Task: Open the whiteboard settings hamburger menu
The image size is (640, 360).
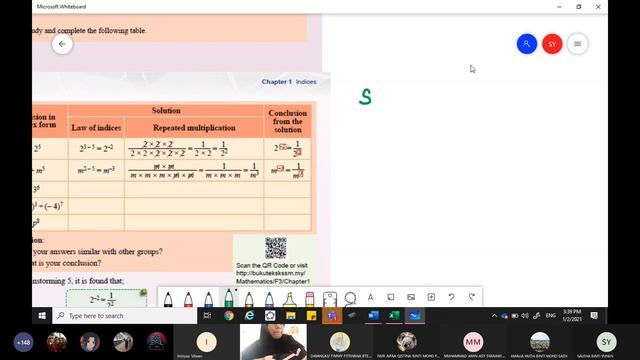Action: (578, 44)
